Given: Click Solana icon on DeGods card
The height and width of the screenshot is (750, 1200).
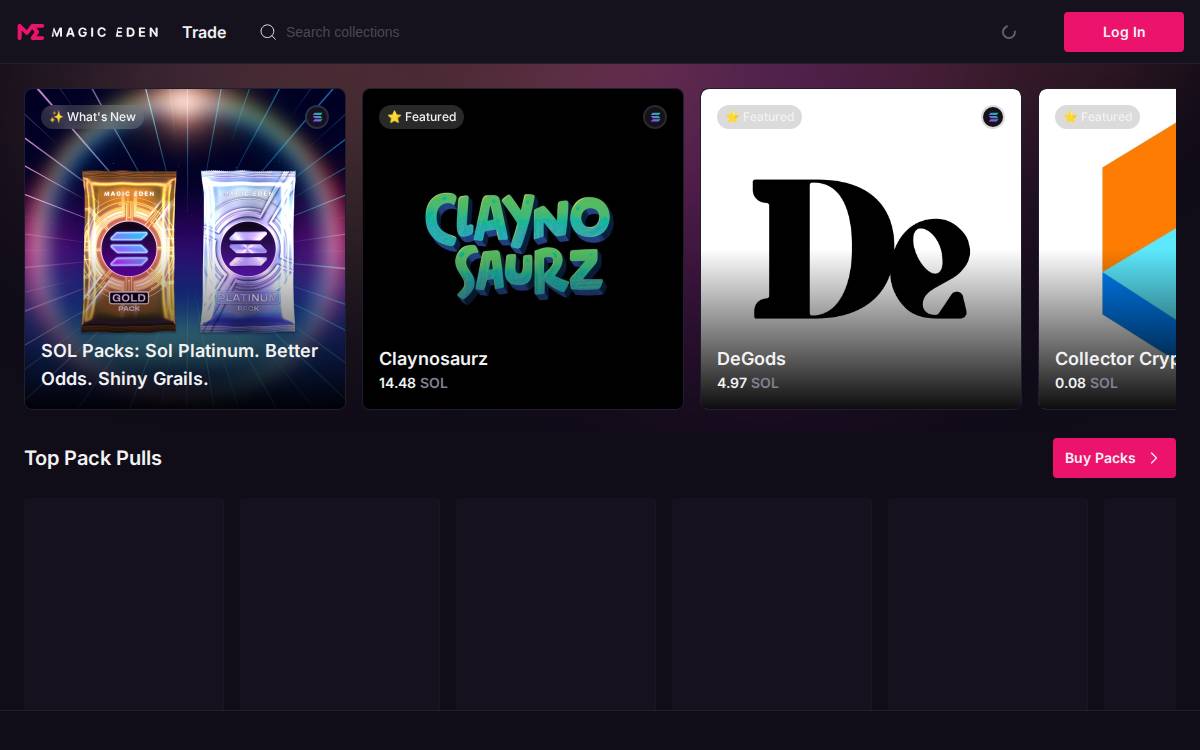Looking at the screenshot, I should [x=993, y=117].
